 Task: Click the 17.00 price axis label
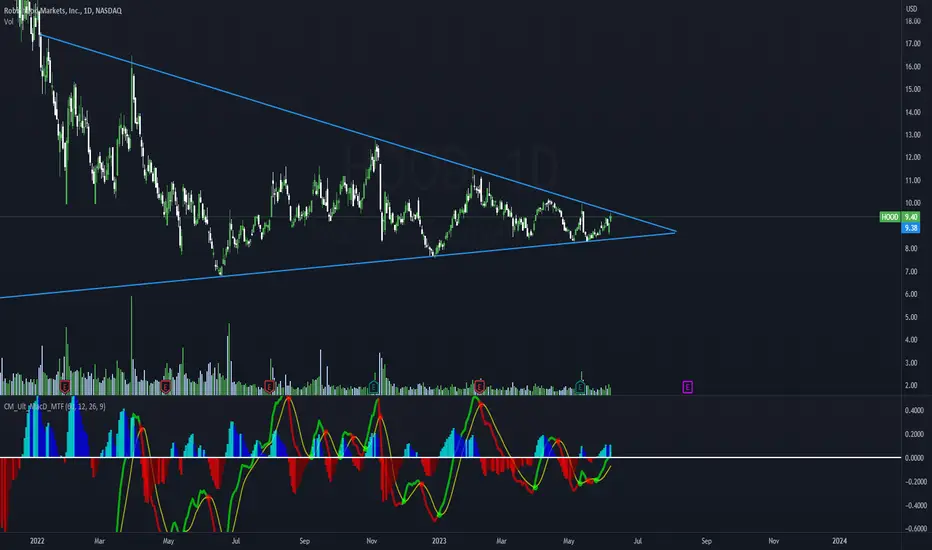tap(912, 44)
